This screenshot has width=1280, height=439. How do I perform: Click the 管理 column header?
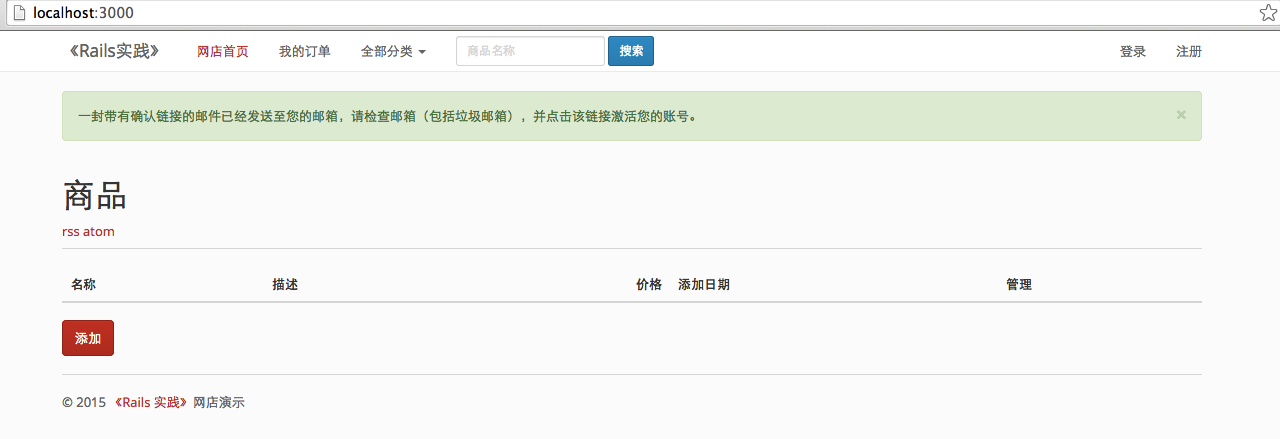[x=1018, y=285]
